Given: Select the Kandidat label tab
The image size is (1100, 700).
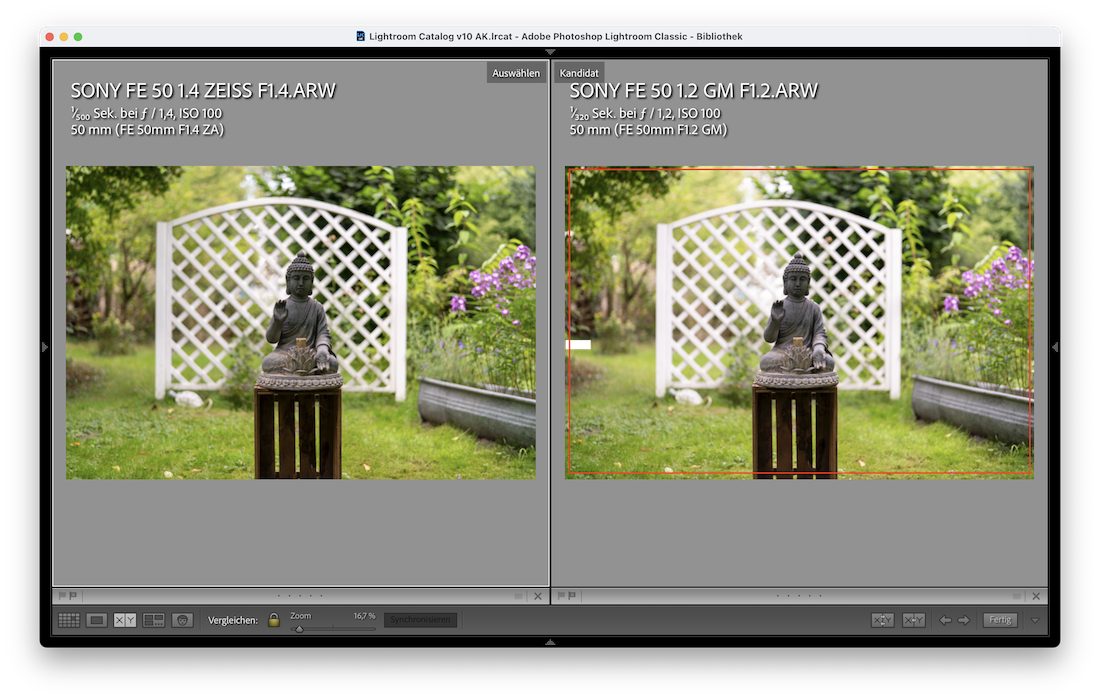Looking at the screenshot, I should pos(579,72).
